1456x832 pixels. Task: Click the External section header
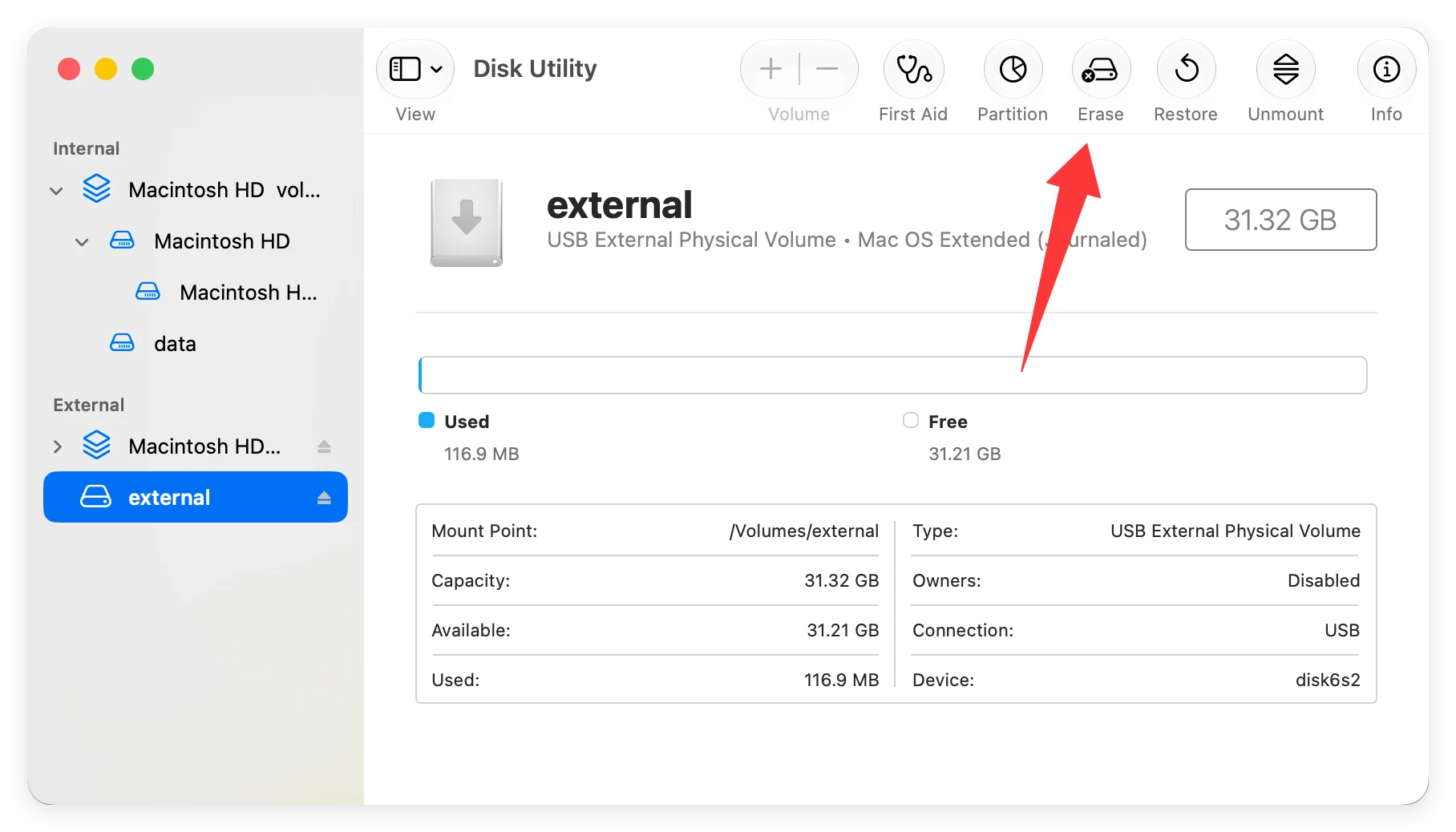(88, 405)
